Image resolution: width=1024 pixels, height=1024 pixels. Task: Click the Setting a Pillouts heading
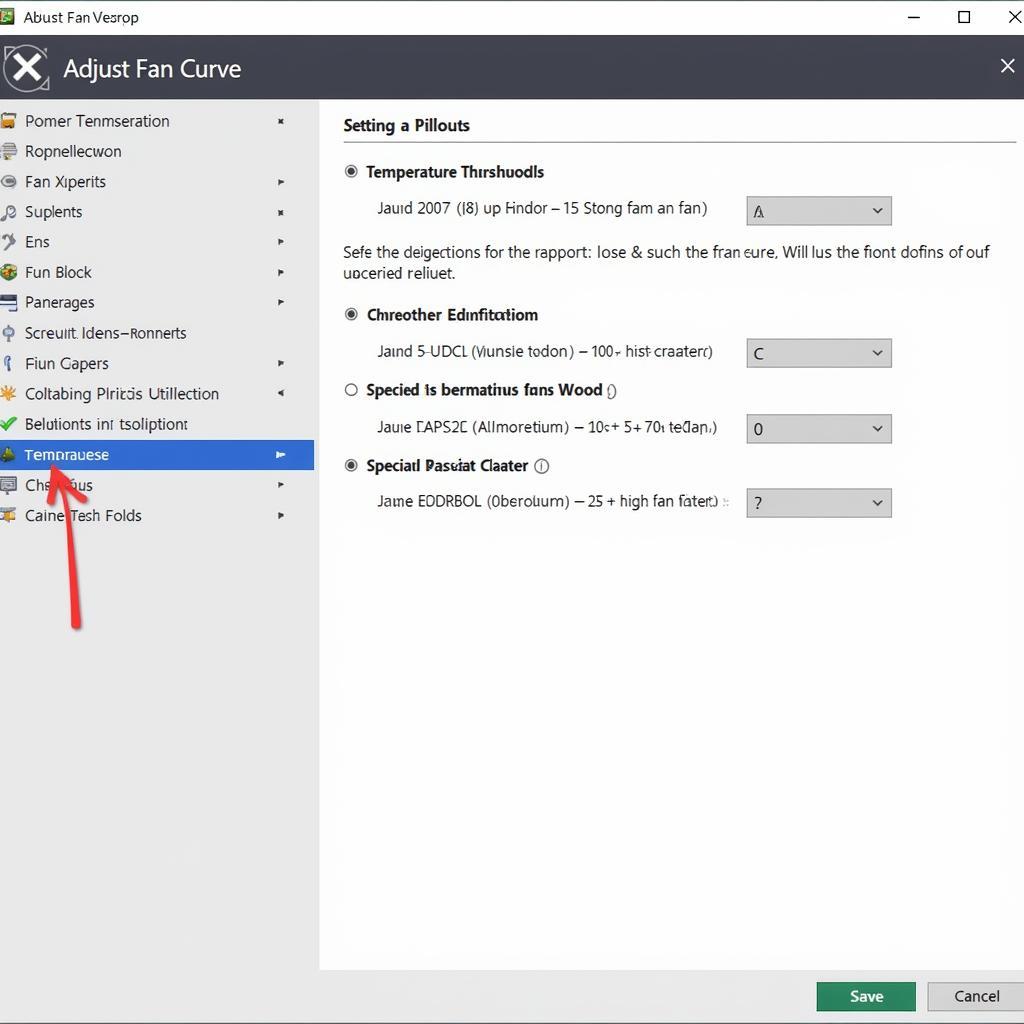(x=406, y=125)
